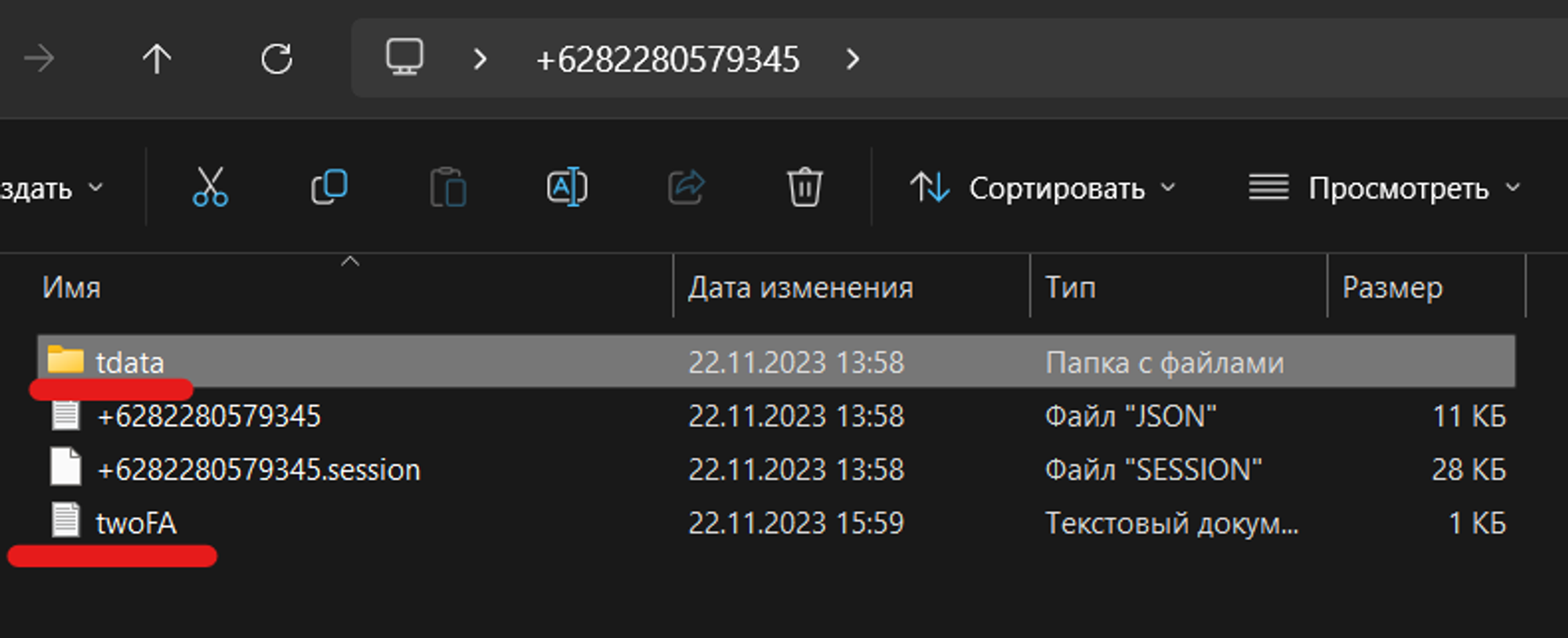The image size is (1568, 638).
Task: Click the Paste clipboard icon
Action: click(x=448, y=187)
